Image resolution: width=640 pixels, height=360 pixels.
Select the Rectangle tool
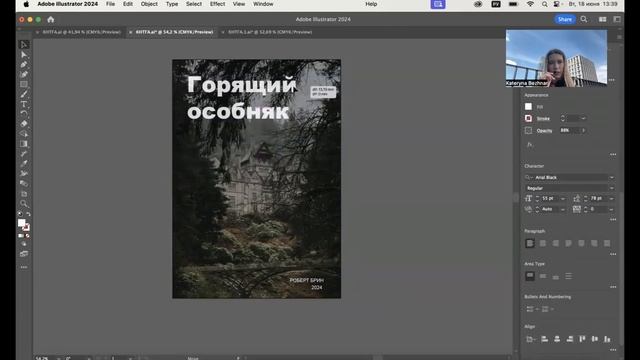tap(24, 84)
